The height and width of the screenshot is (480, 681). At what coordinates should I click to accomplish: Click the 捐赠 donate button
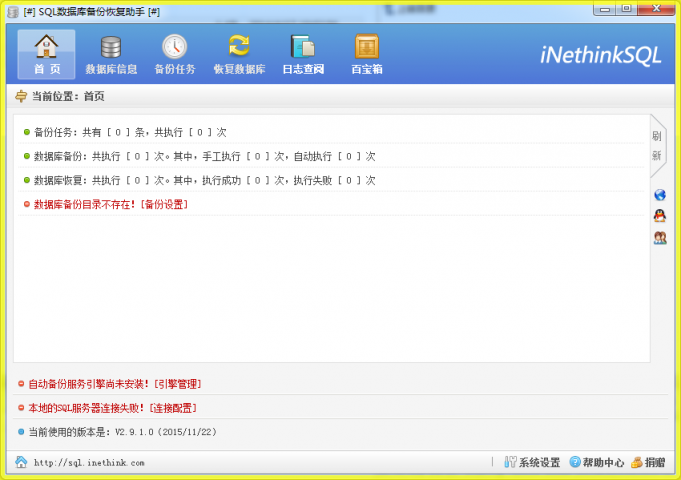pos(648,463)
